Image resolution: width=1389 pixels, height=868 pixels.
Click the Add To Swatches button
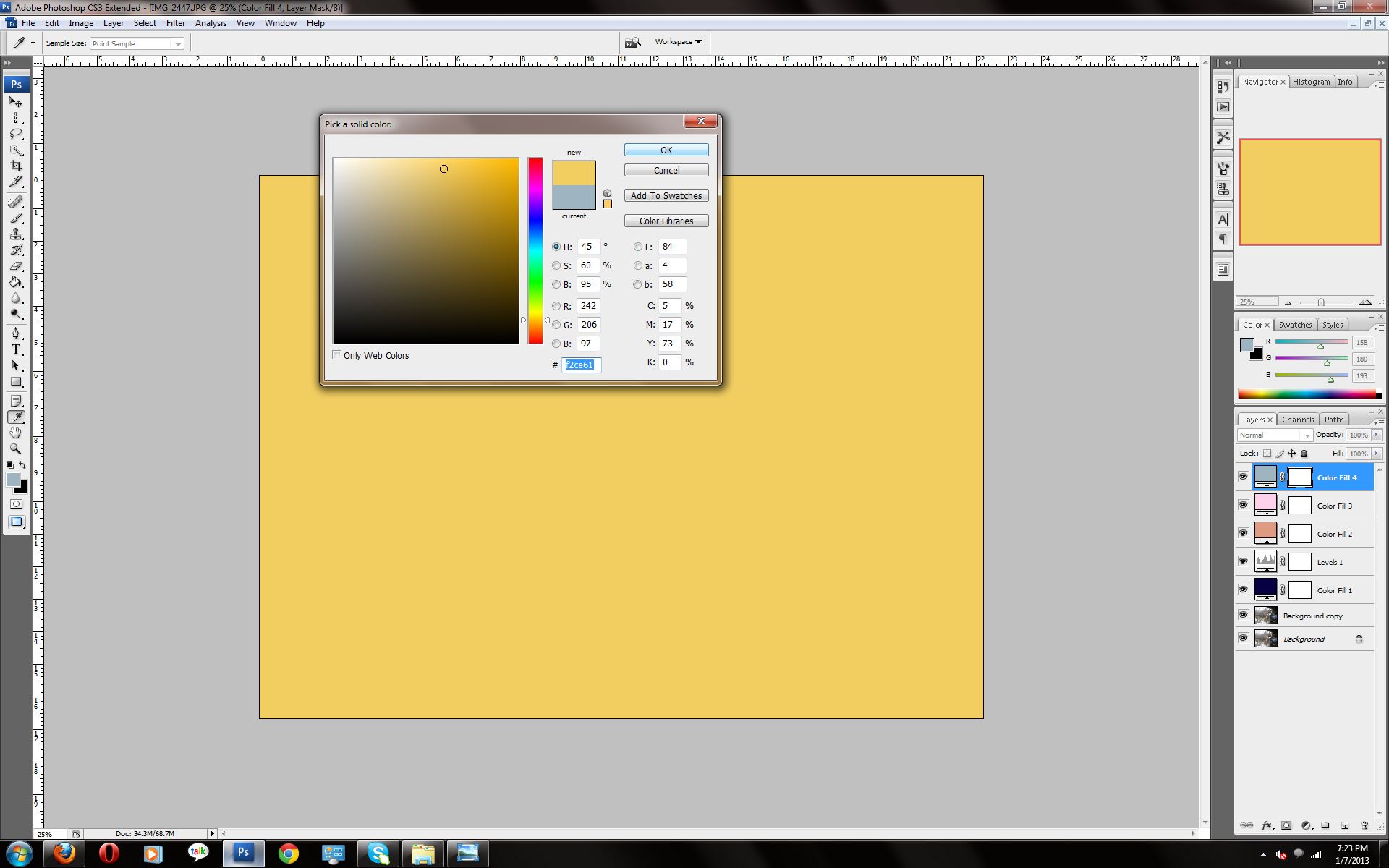(666, 195)
